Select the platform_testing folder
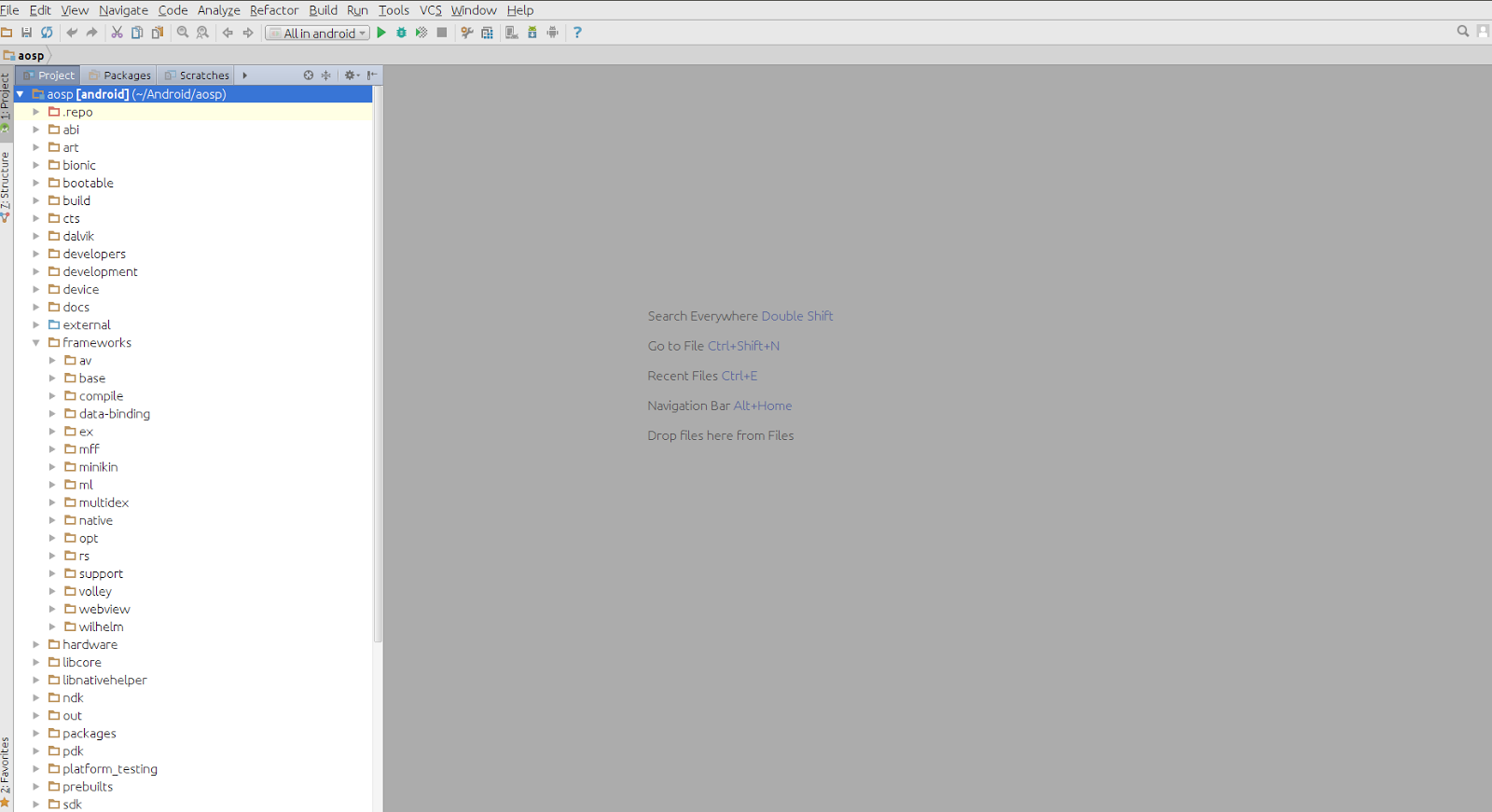Viewport: 1492px width, 812px height. tap(110, 769)
